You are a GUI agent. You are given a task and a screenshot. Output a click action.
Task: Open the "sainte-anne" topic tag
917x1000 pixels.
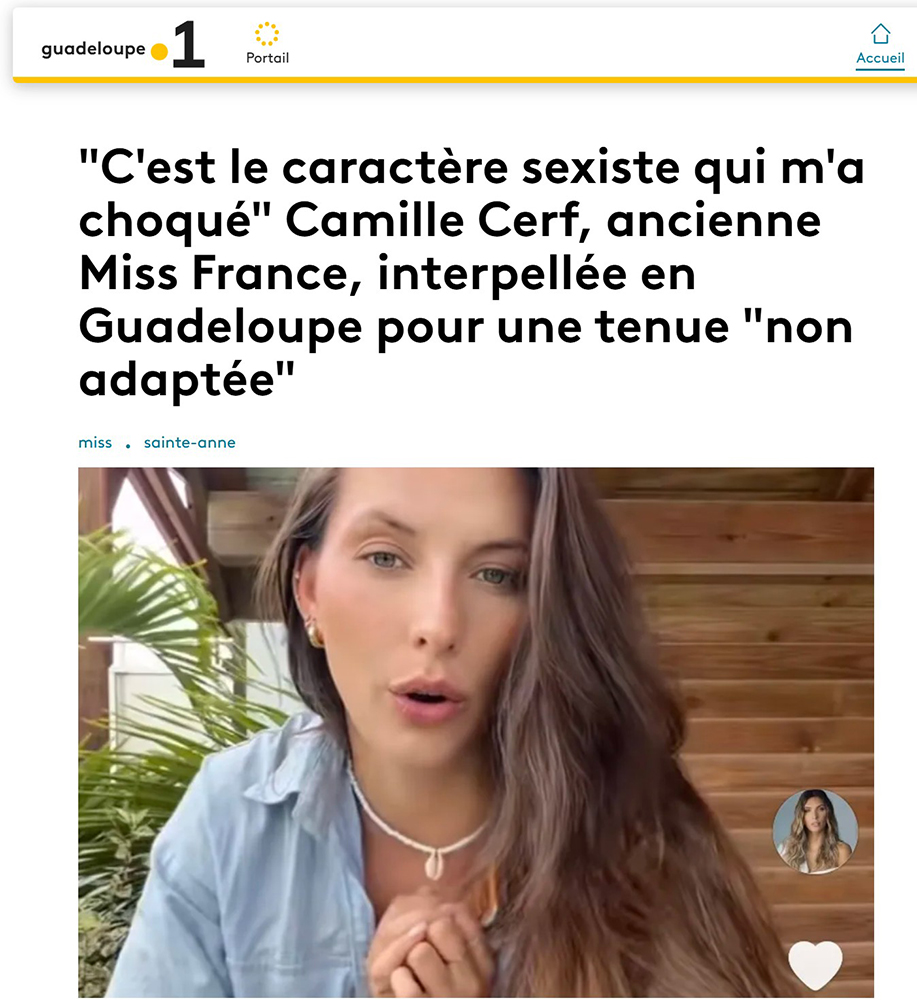point(189,443)
